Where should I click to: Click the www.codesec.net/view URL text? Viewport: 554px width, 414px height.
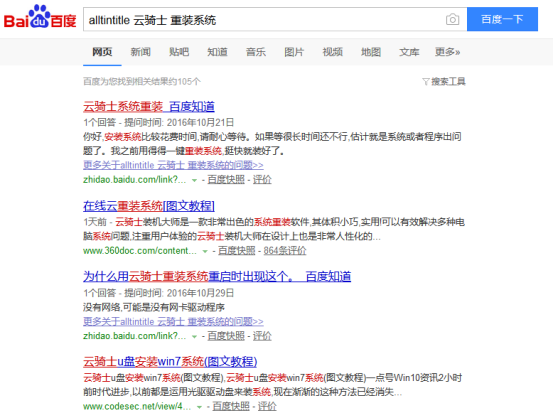pos(137,407)
